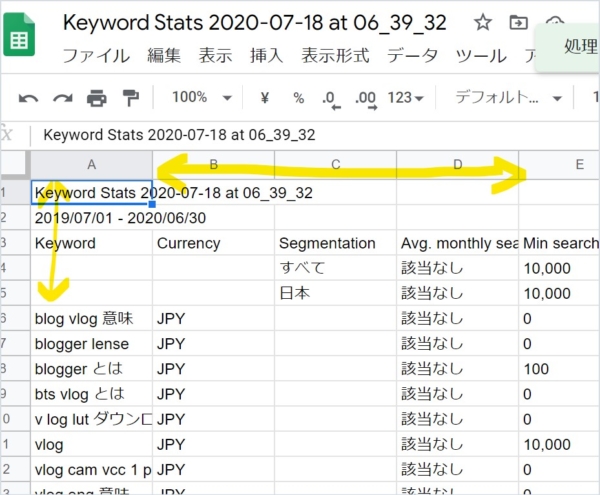Select the vlog cam vcc 1 cell
Viewport: 600px width, 495px height.
point(91,469)
